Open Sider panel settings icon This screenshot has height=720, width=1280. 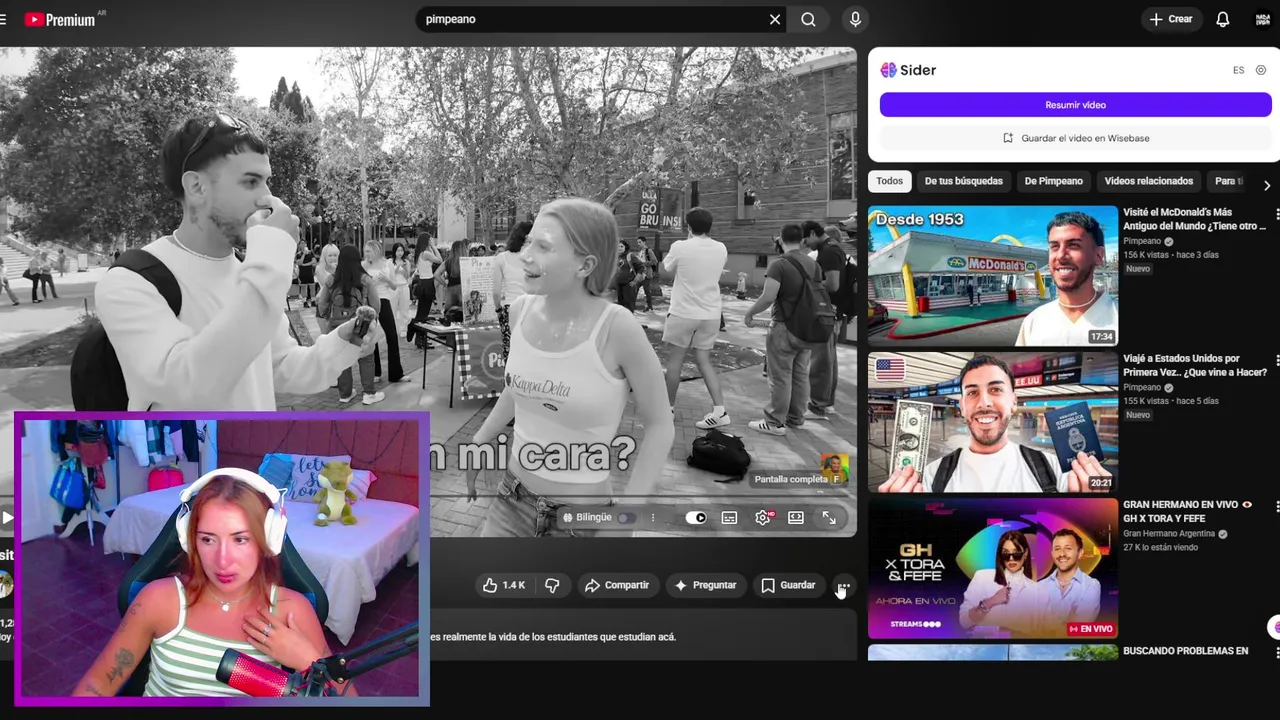click(1261, 70)
